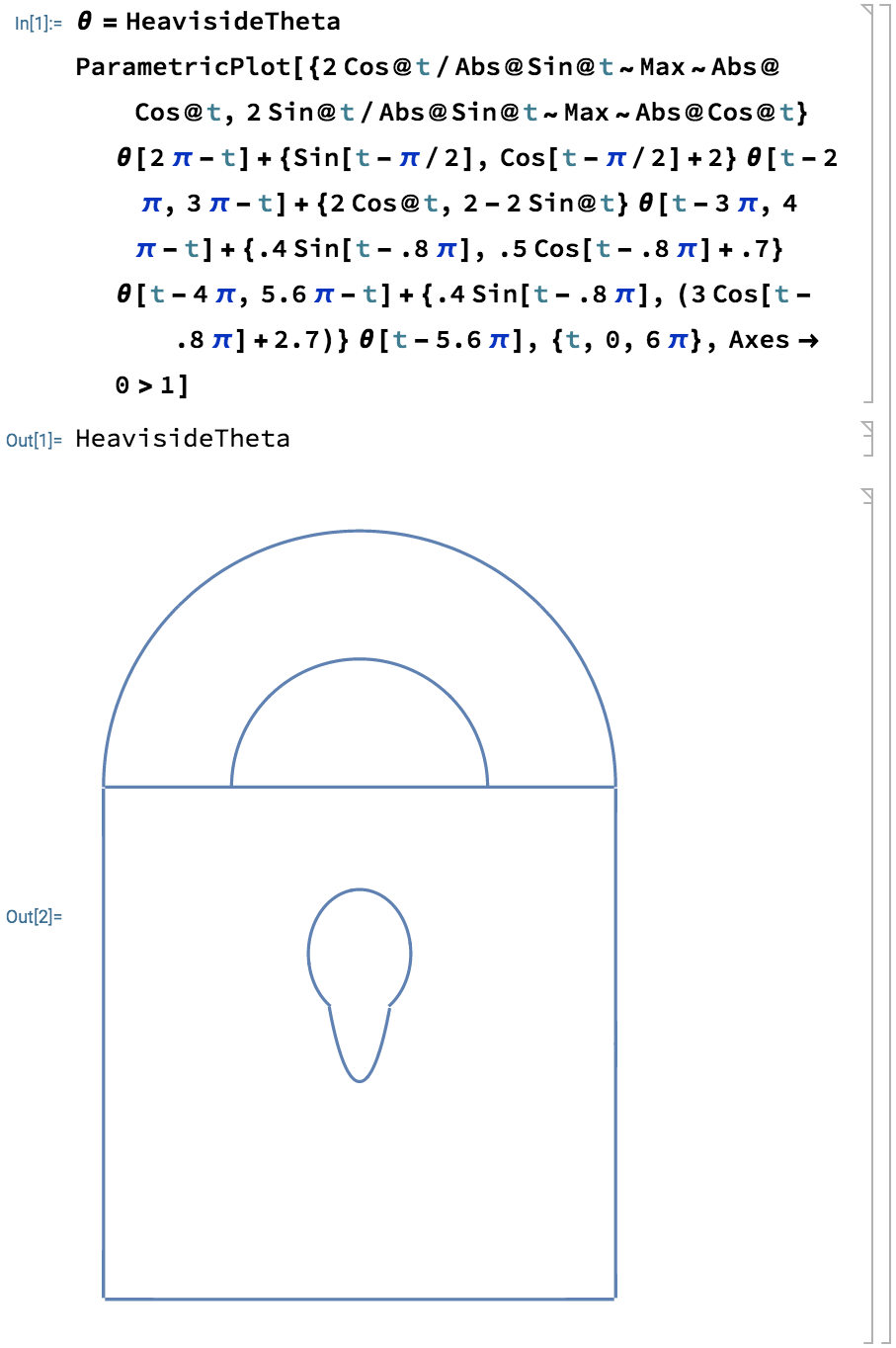Click the inner semicircle arc of padlock
The width and height of the screenshot is (896, 1348).
click(x=360, y=660)
